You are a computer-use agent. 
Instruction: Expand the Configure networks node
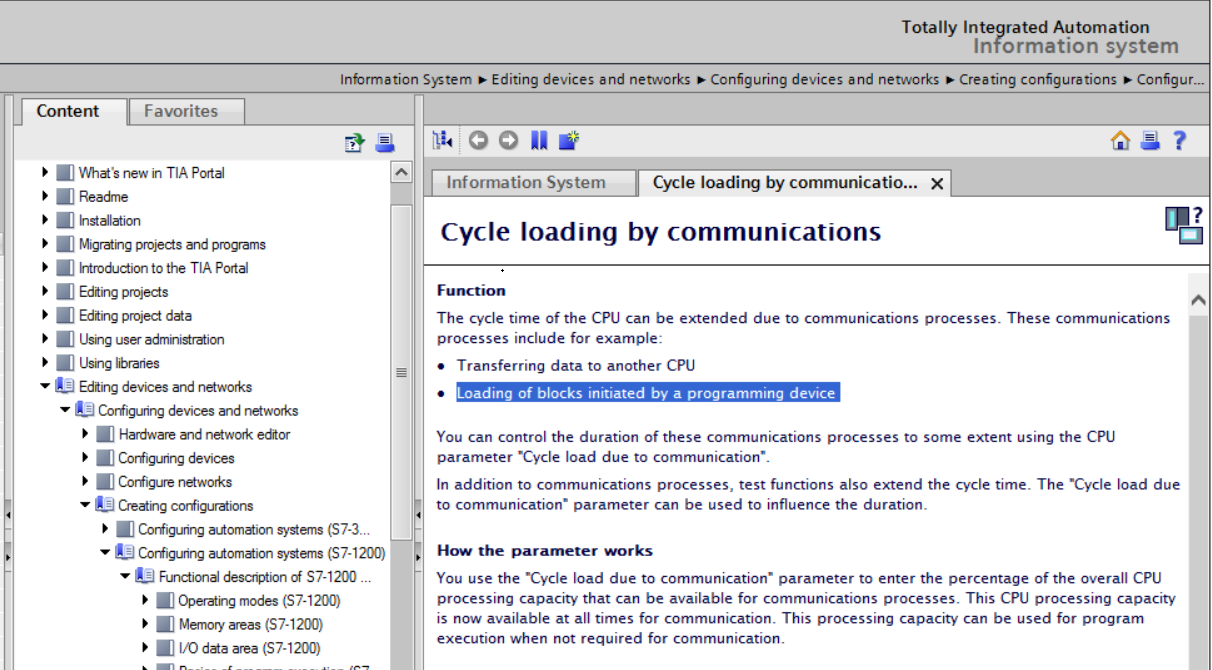point(85,482)
